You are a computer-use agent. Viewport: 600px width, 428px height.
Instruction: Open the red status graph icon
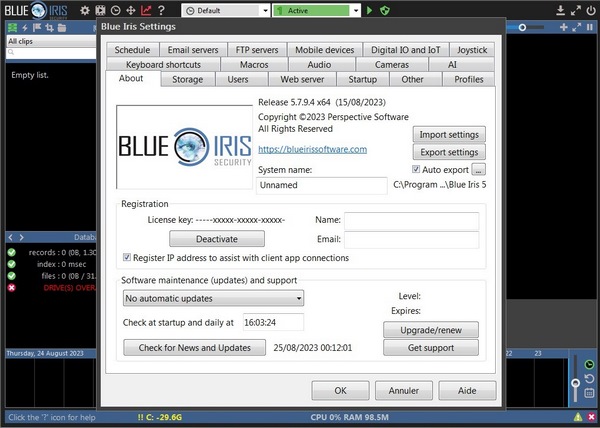coord(146,10)
